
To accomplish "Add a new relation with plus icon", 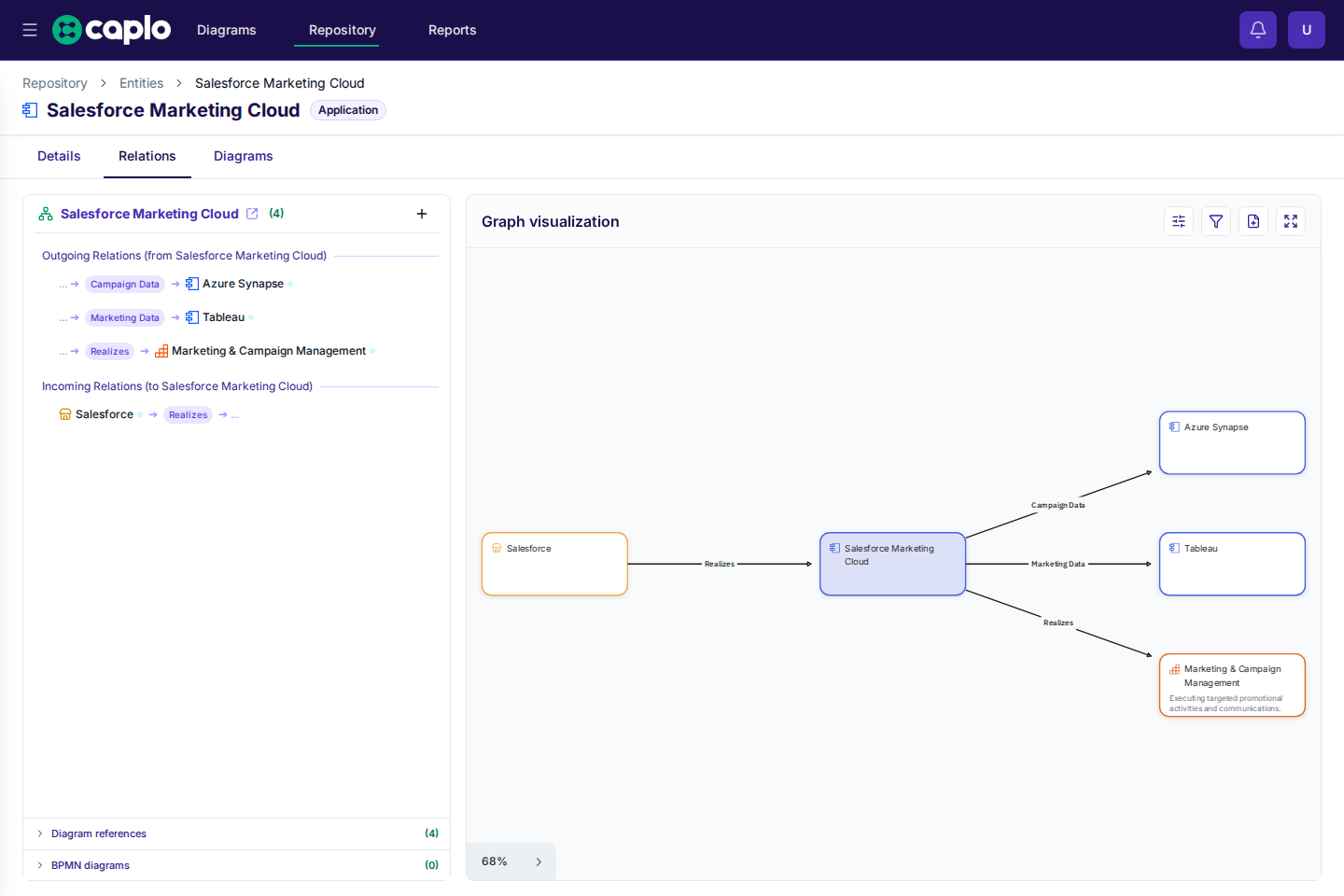I will 422,214.
